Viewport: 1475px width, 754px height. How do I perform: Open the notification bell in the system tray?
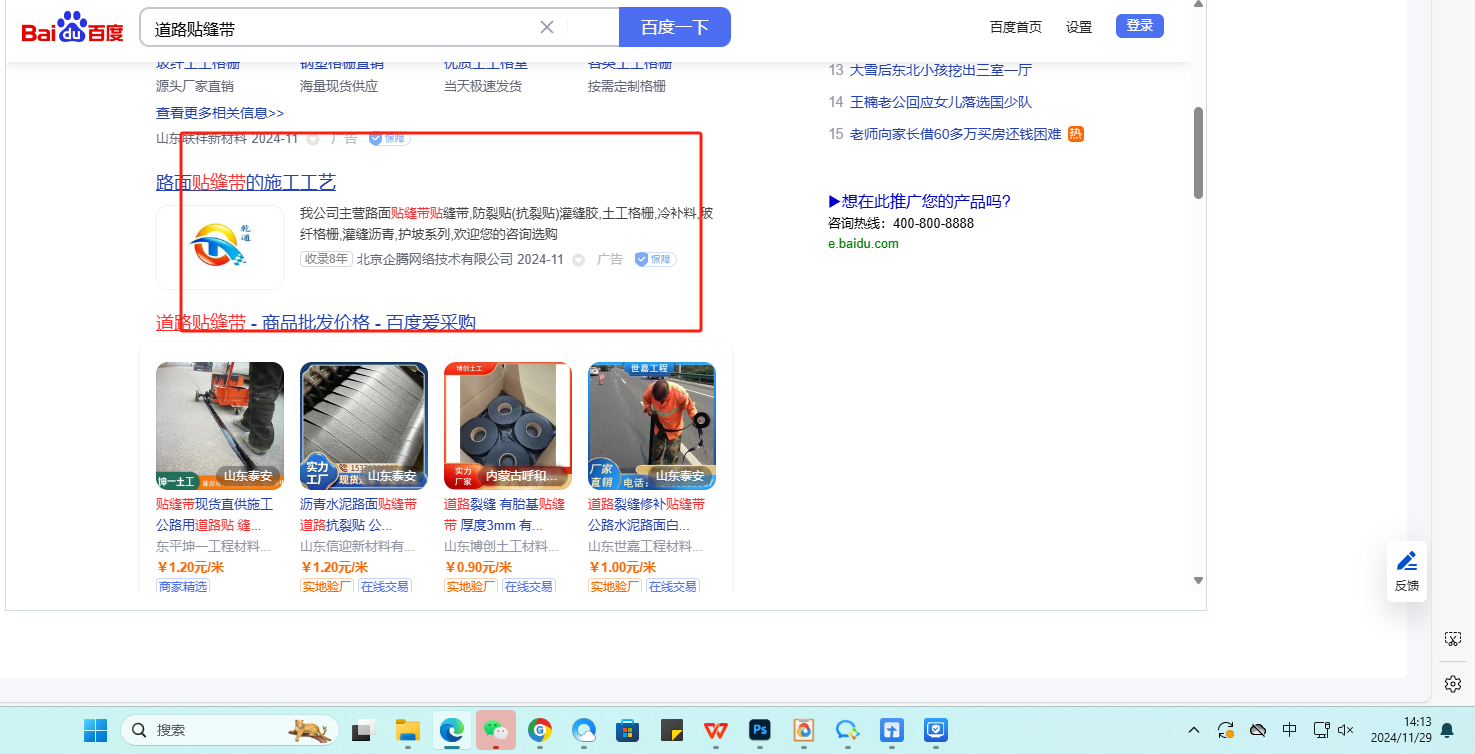pyautogui.click(x=1446, y=731)
